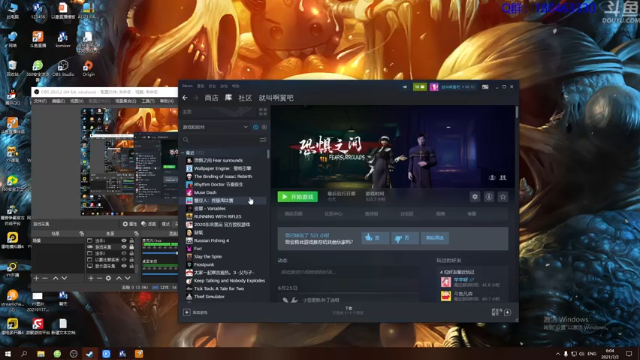Open the game settings gear icon
This screenshot has width=640, height=360.
(x=475, y=197)
